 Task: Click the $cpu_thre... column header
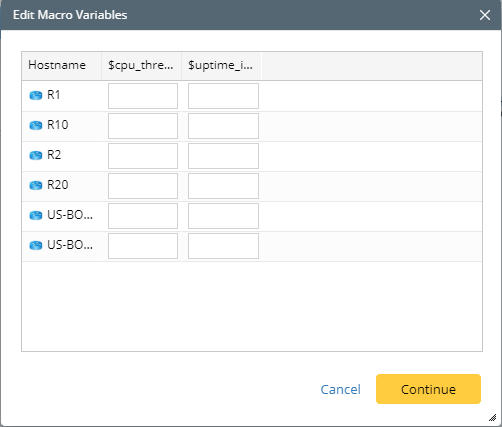141,66
